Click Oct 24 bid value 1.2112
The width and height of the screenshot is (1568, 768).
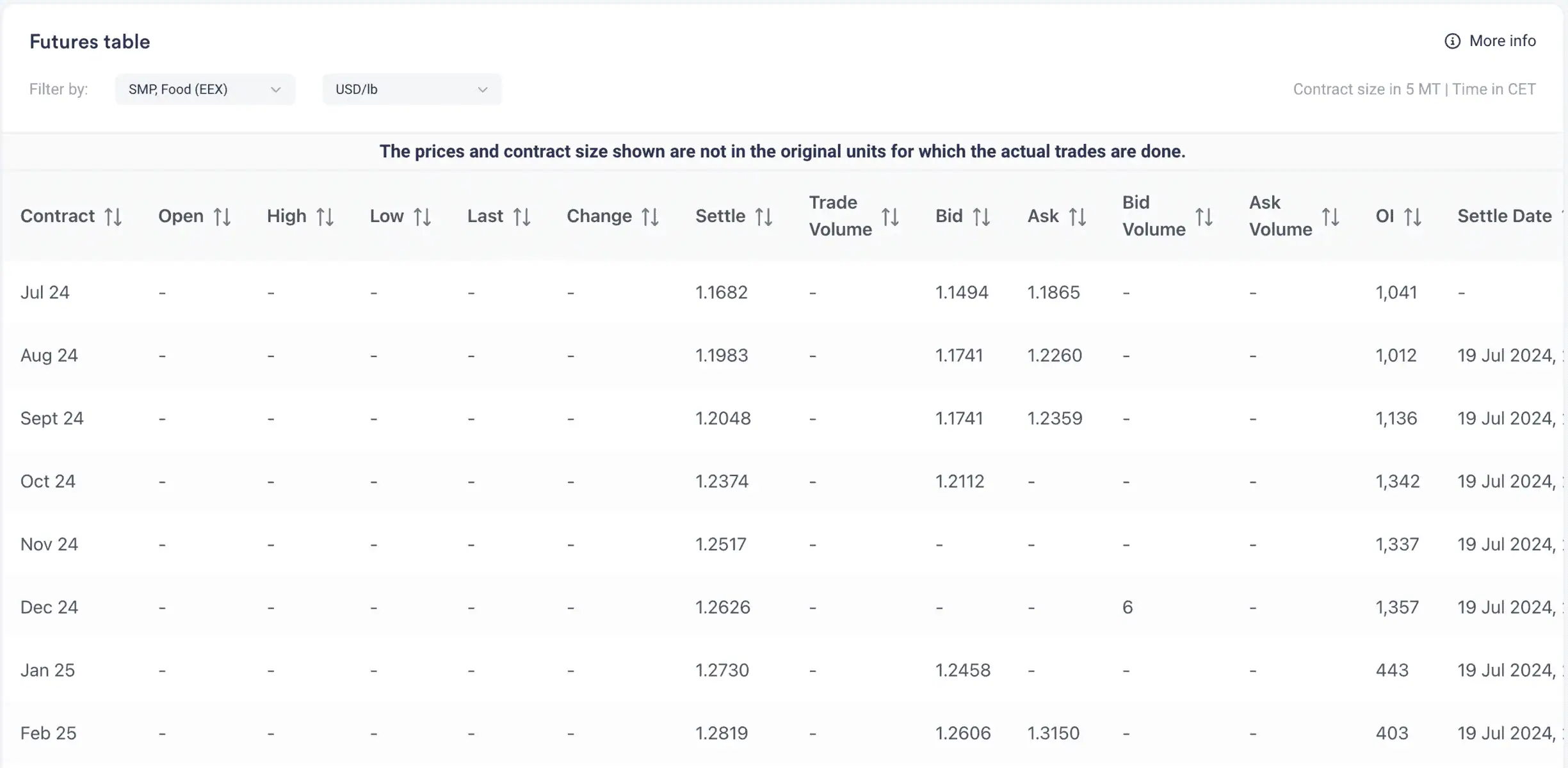(x=960, y=481)
